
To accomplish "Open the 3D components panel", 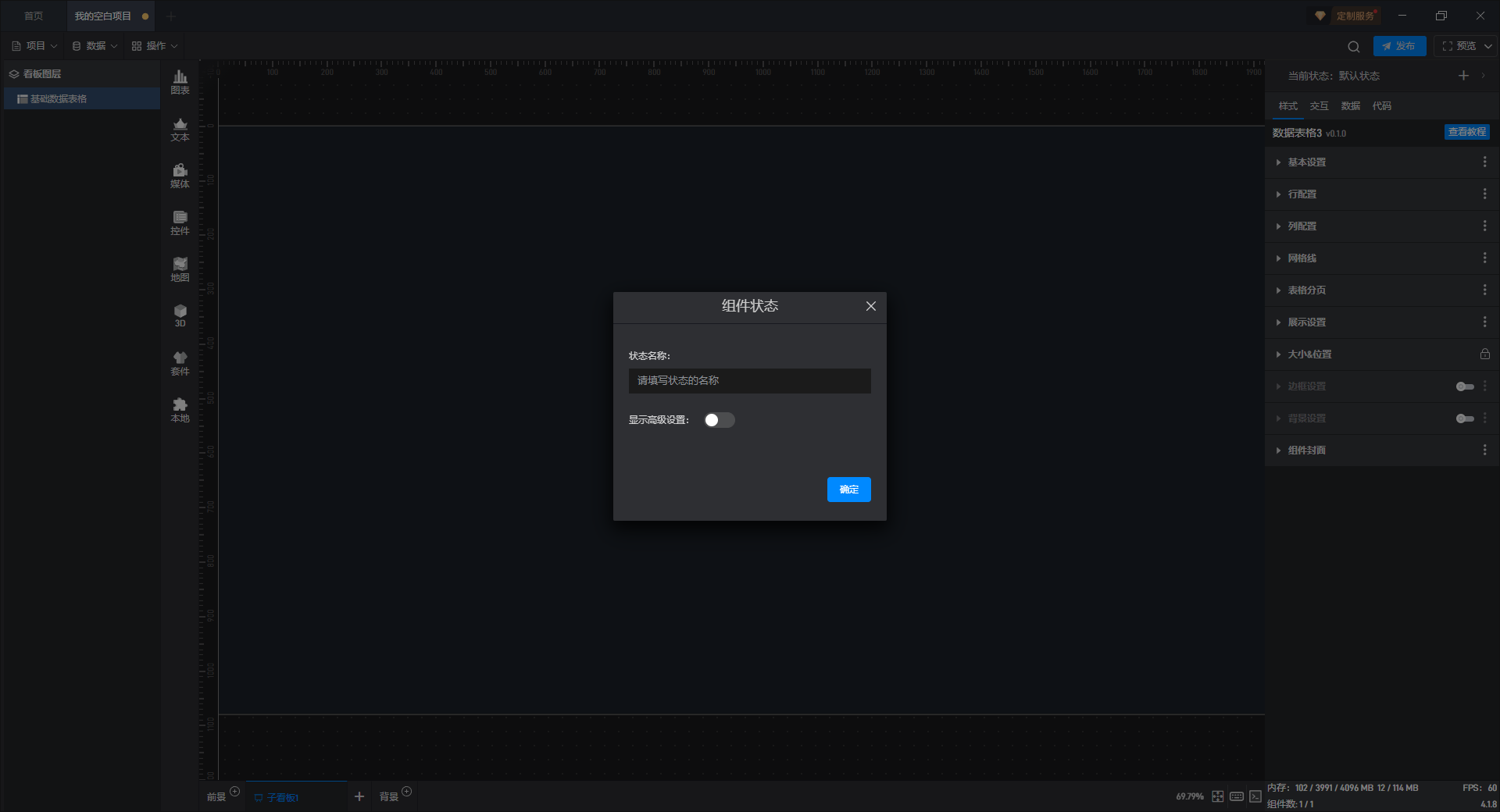I will click(180, 315).
